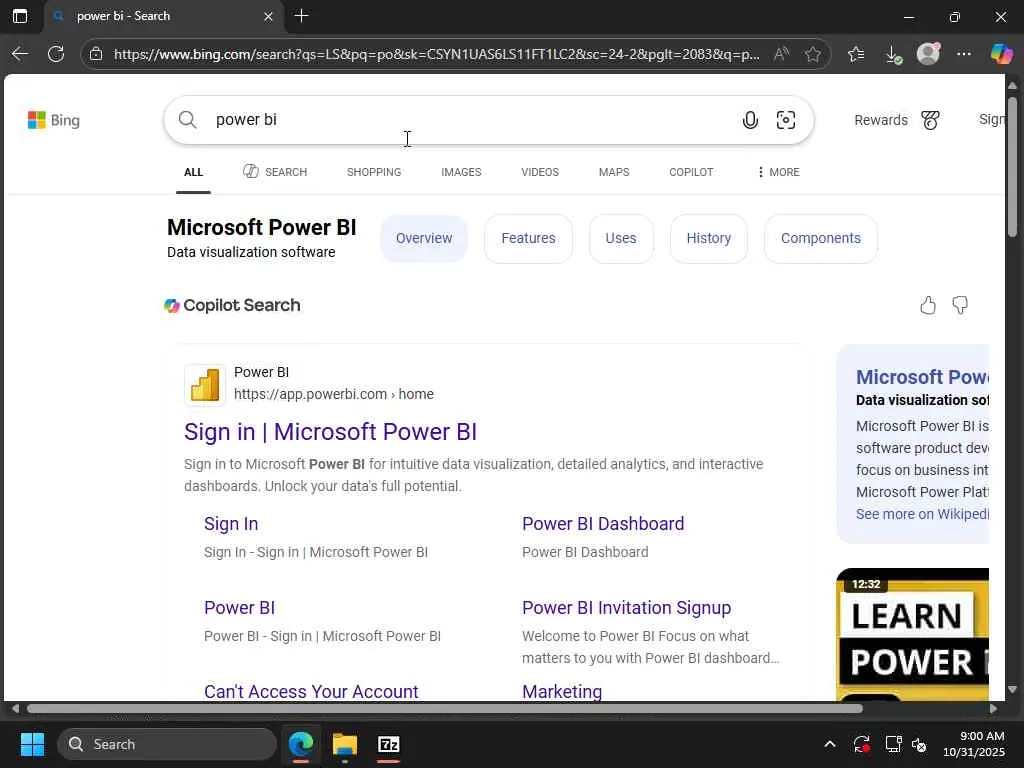Play the LEARN POWER video thumbnail
Screen dimensions: 1024x768
tap(912, 634)
